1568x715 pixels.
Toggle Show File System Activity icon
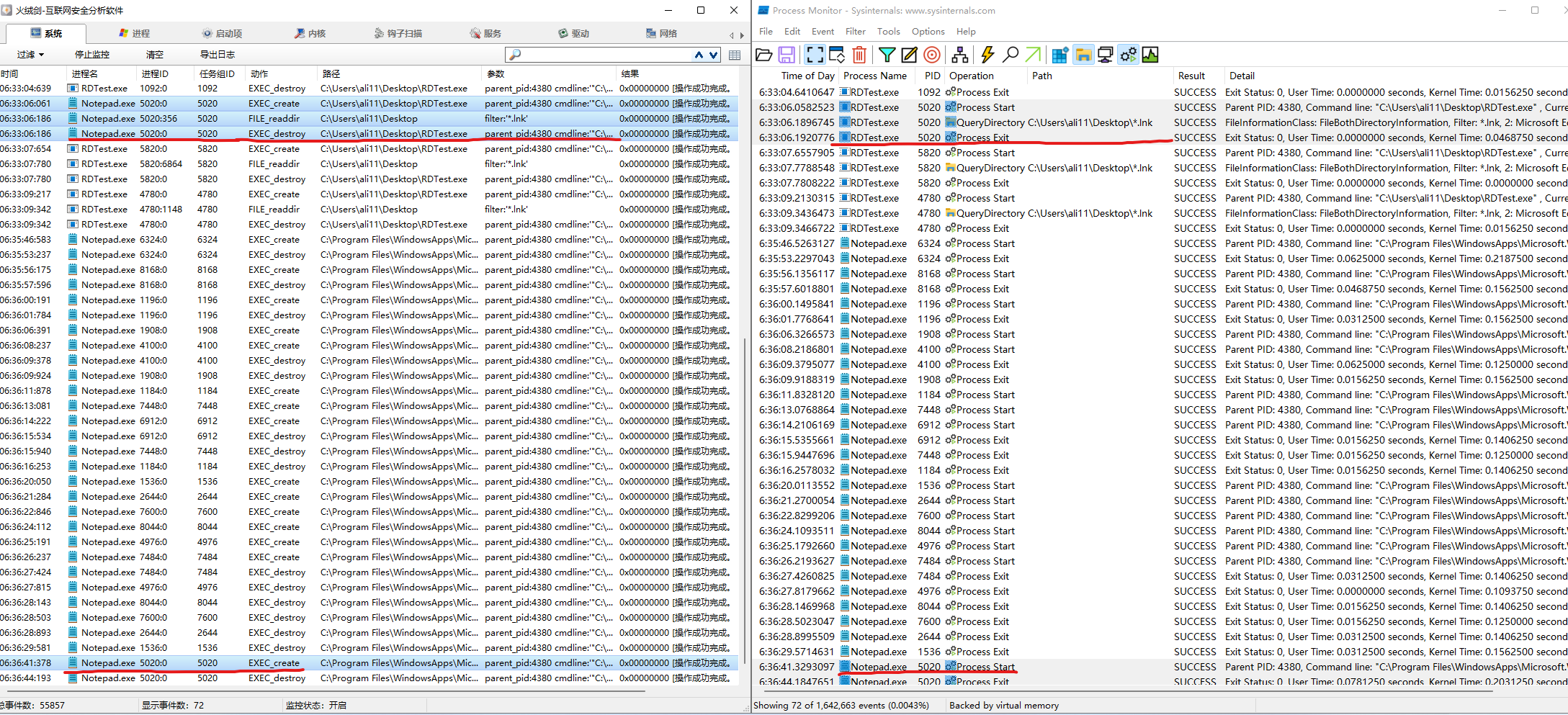point(1083,55)
